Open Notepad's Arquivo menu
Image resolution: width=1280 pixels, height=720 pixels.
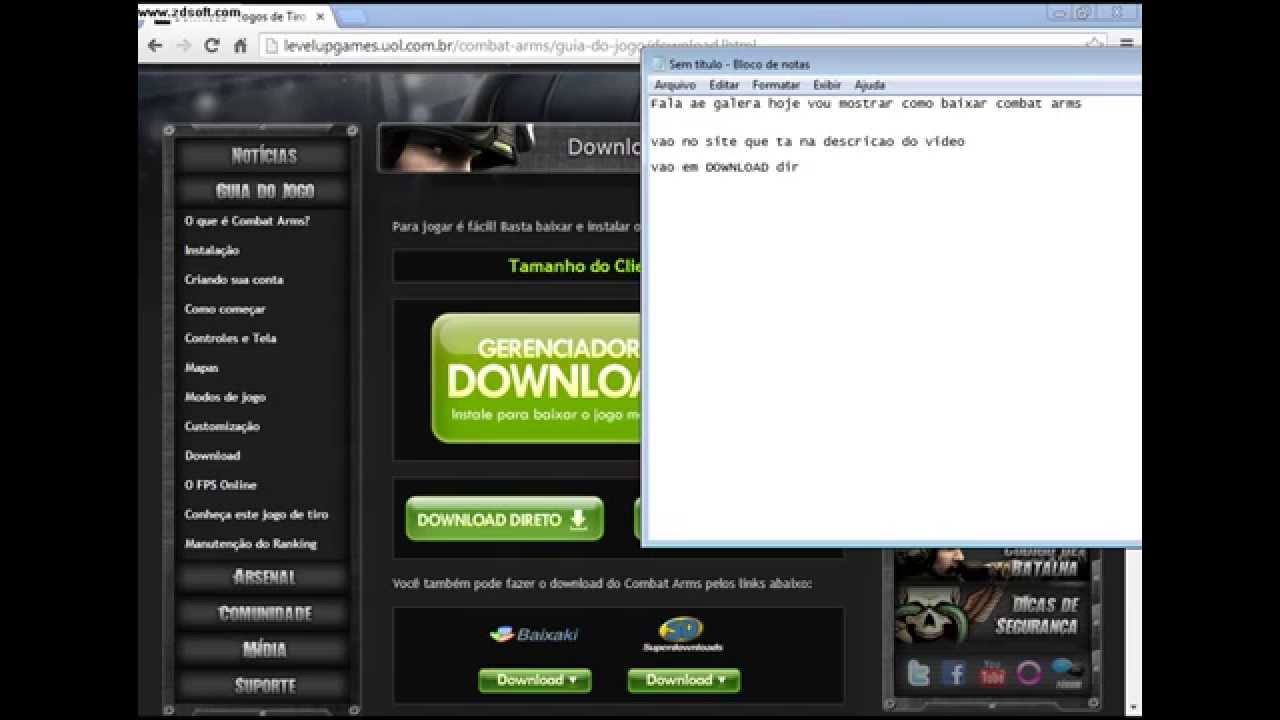click(675, 85)
